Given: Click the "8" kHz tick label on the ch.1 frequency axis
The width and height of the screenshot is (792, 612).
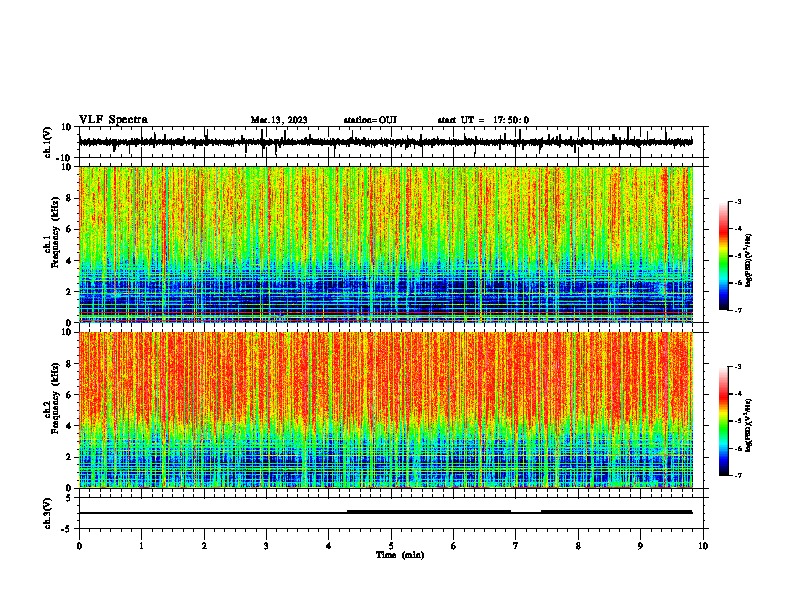Looking at the screenshot, I should point(70,198).
